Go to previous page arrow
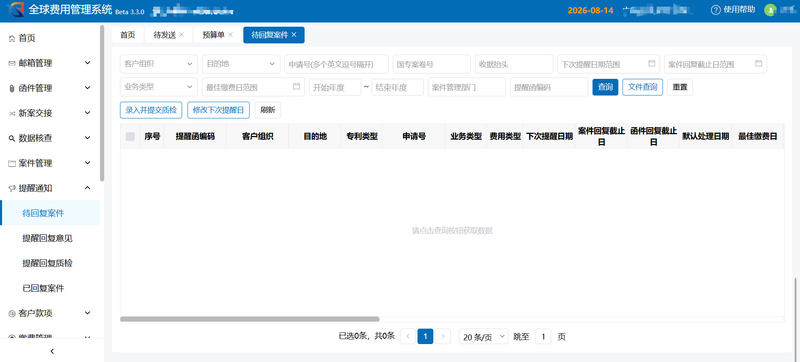Viewport: 800px width, 362px height. pos(407,337)
